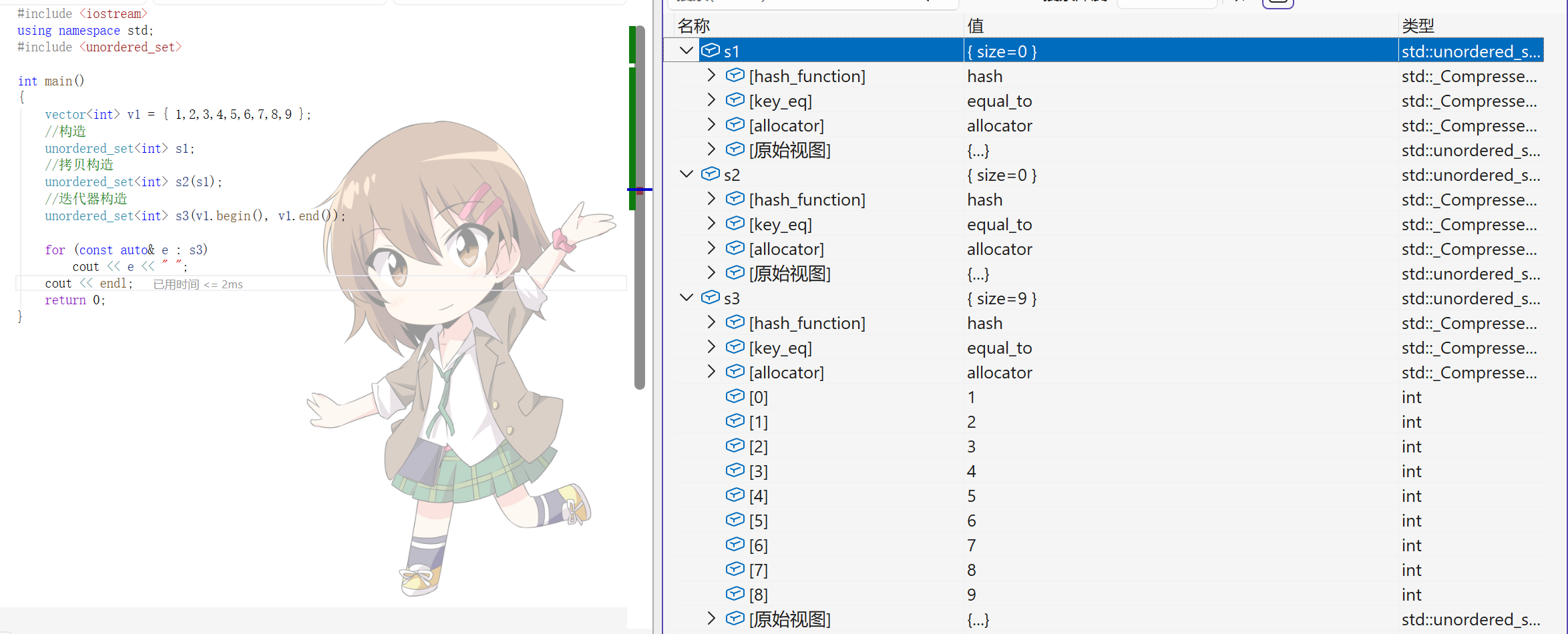Click cube icon of s3 element [4]
1568x634 pixels.
[x=735, y=495]
